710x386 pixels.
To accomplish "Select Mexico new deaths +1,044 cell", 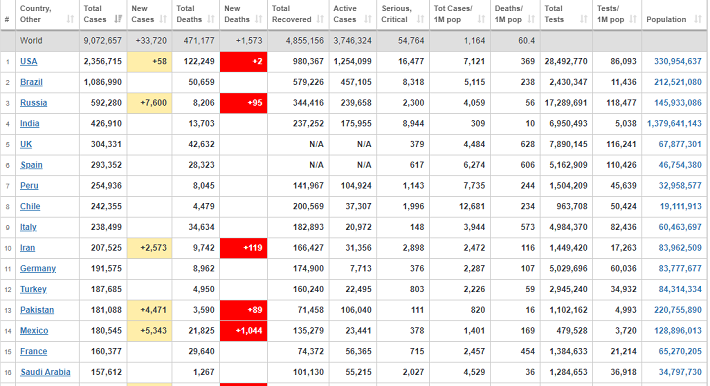I will point(244,331).
